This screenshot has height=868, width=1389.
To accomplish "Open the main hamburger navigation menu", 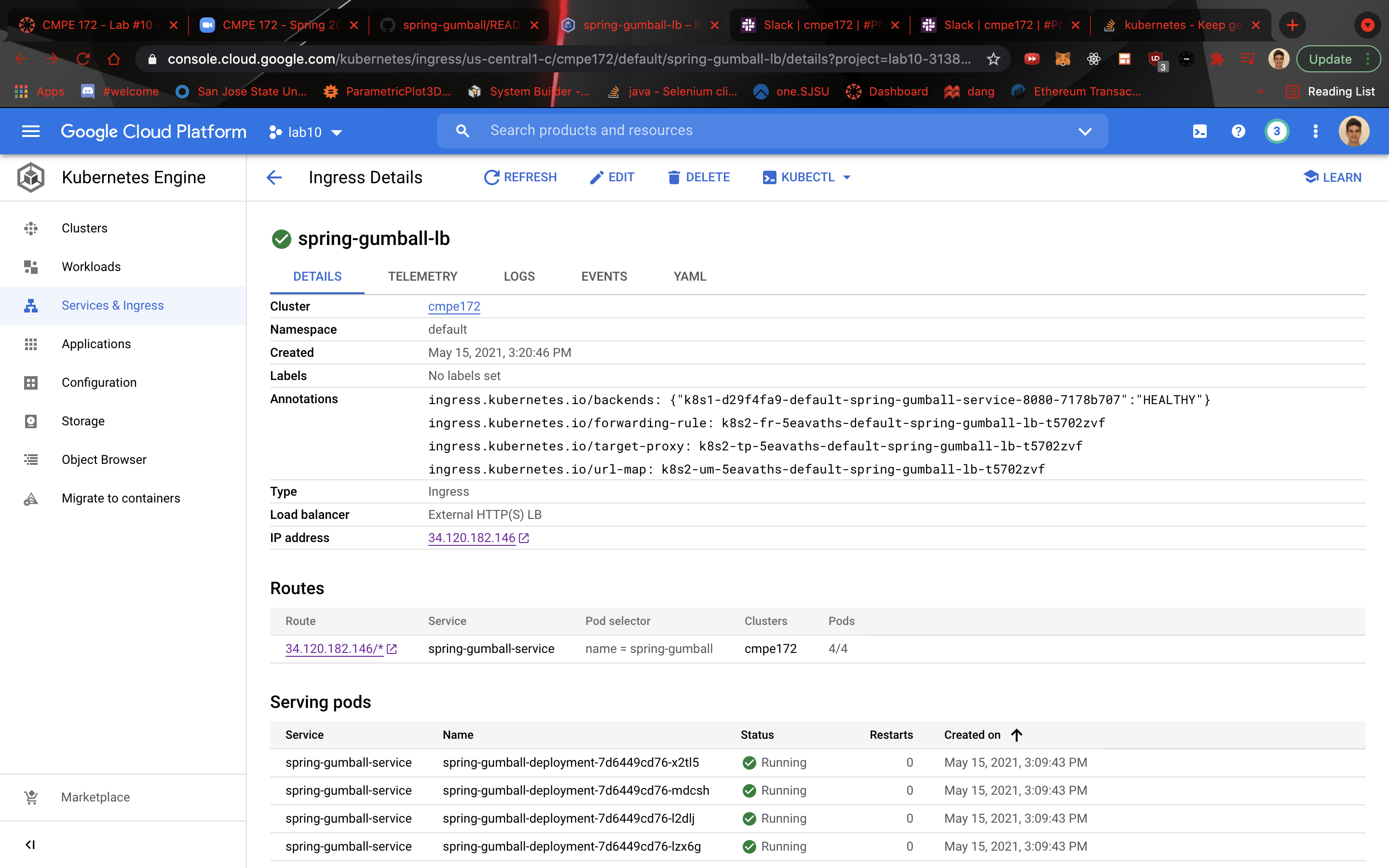I will tap(30, 132).
